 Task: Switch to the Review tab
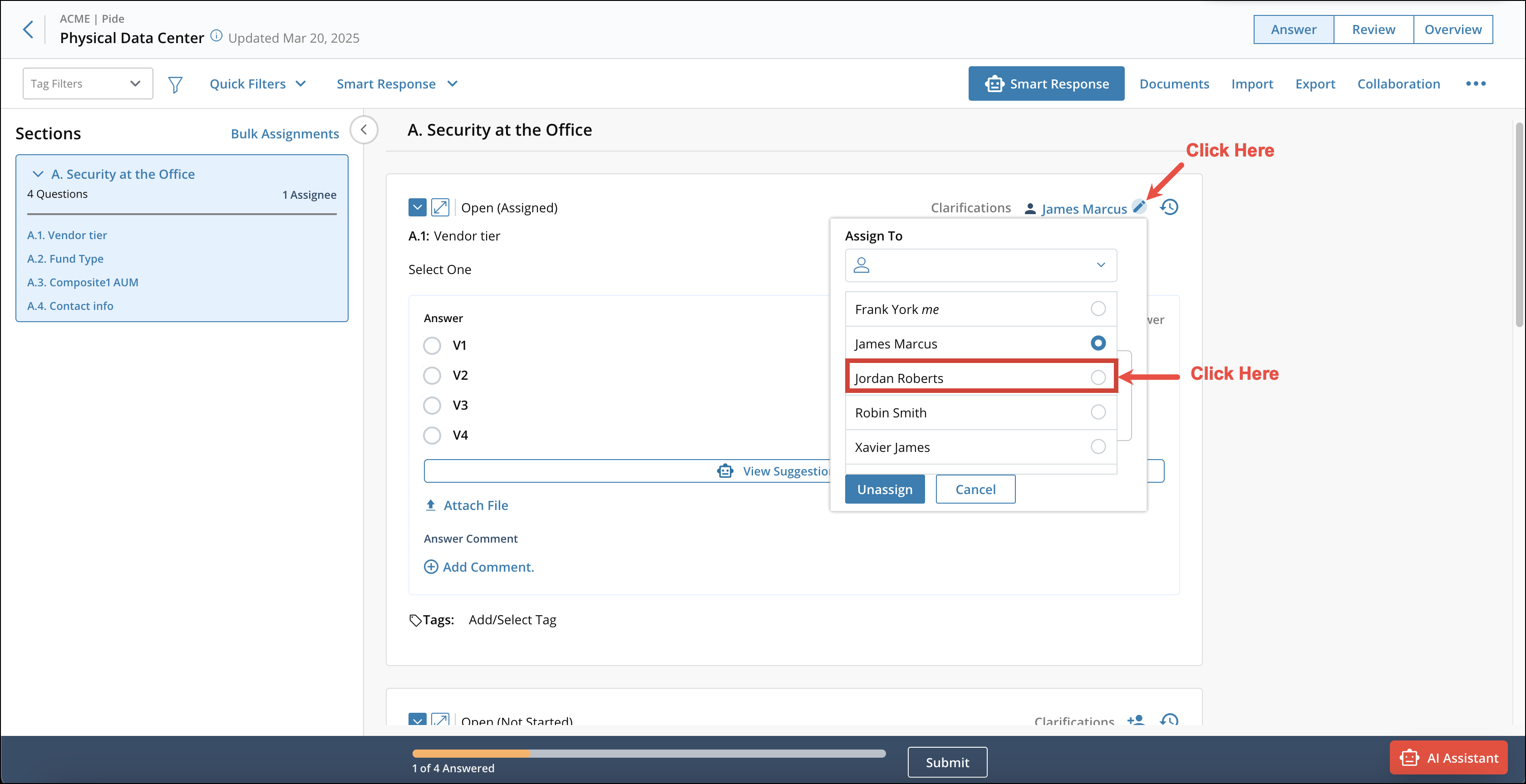(x=1373, y=29)
